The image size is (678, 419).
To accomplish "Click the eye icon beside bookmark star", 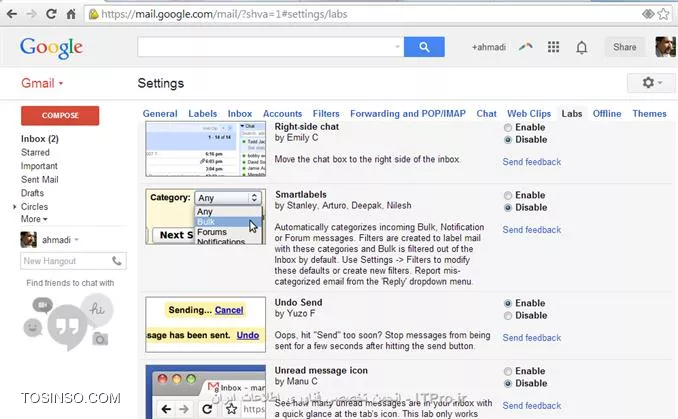I will point(648,14).
